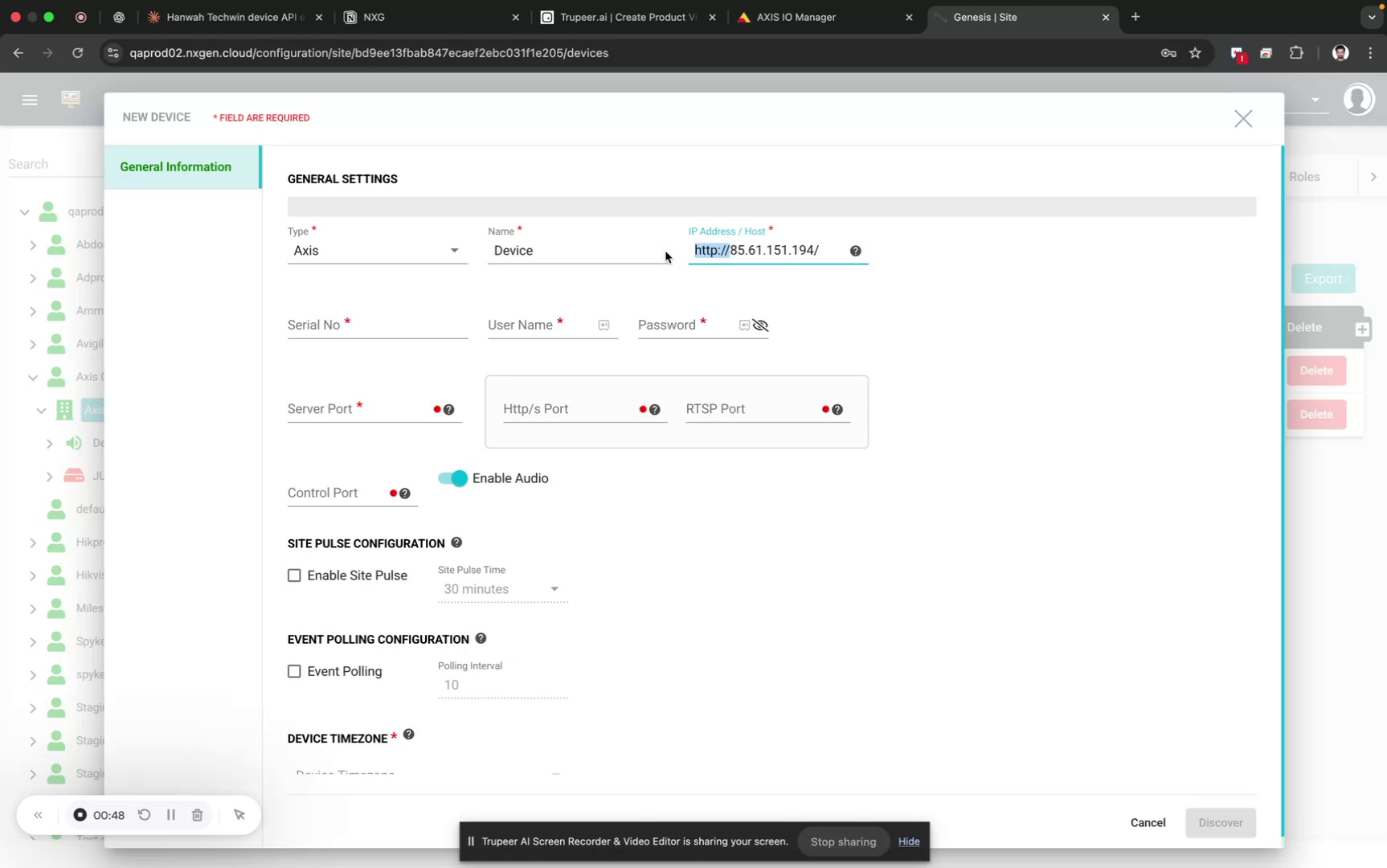Click the red storage device icon under Axis

[x=75, y=475]
